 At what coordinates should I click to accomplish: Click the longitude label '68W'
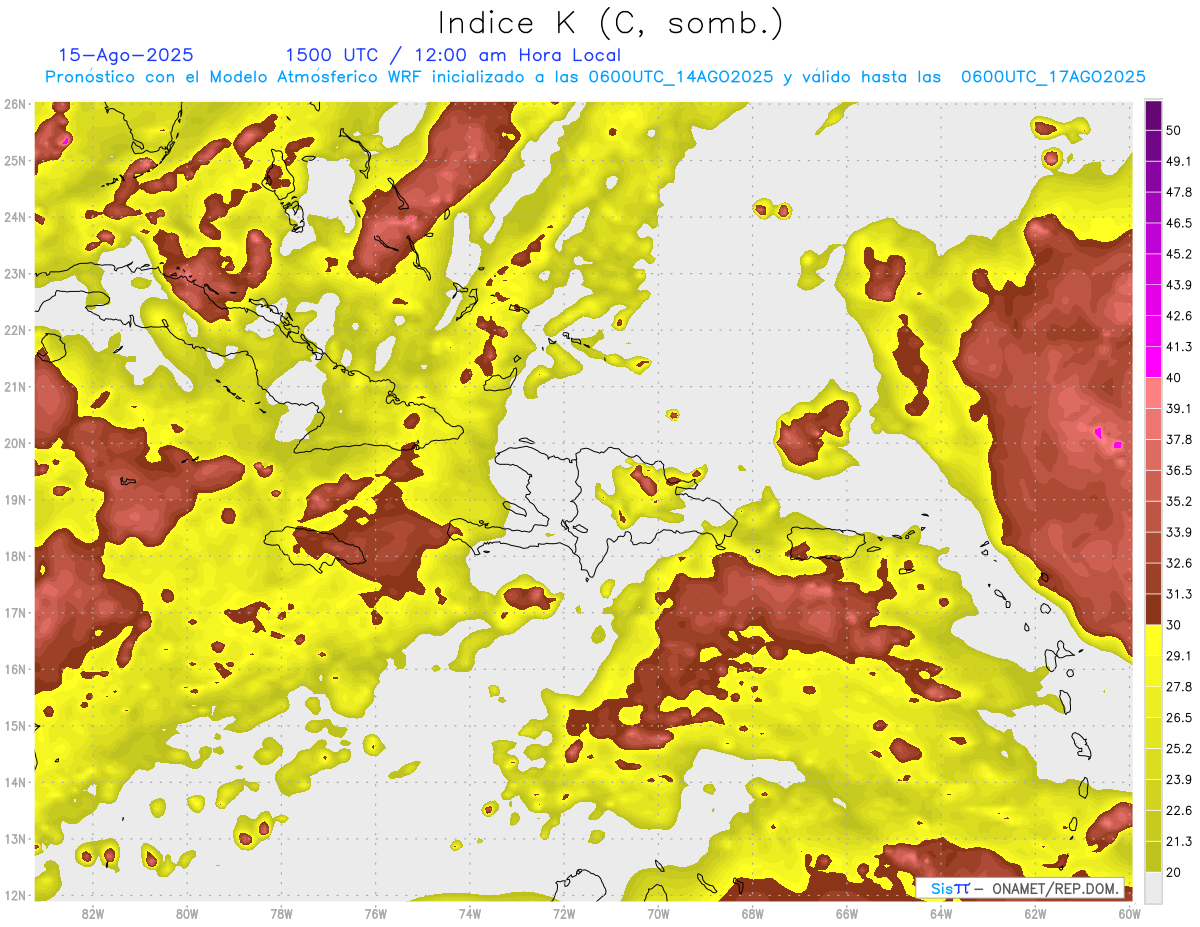tap(753, 912)
